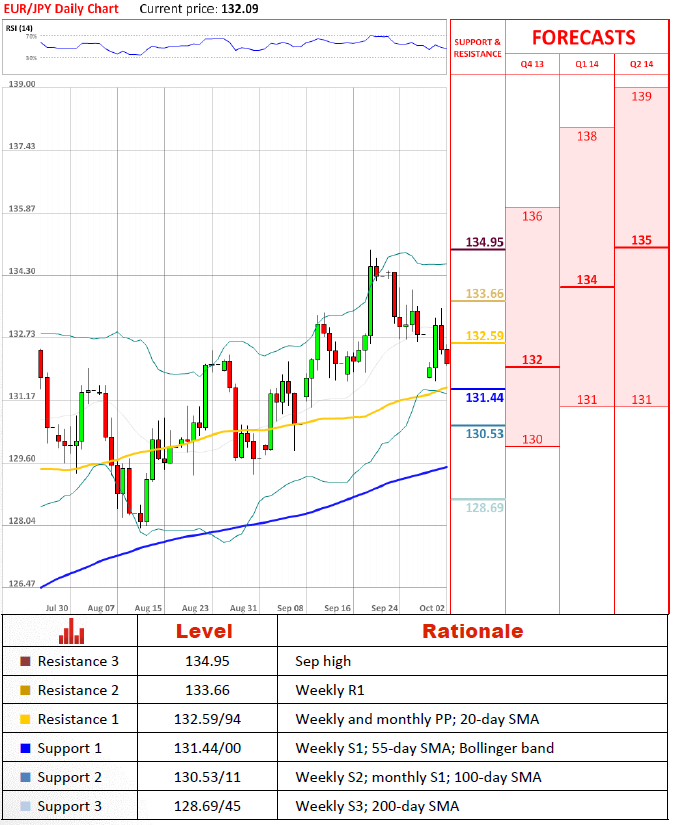This screenshot has height=825, width=673.
Task: Click the Support & Resistance column header
Action: tap(478, 48)
